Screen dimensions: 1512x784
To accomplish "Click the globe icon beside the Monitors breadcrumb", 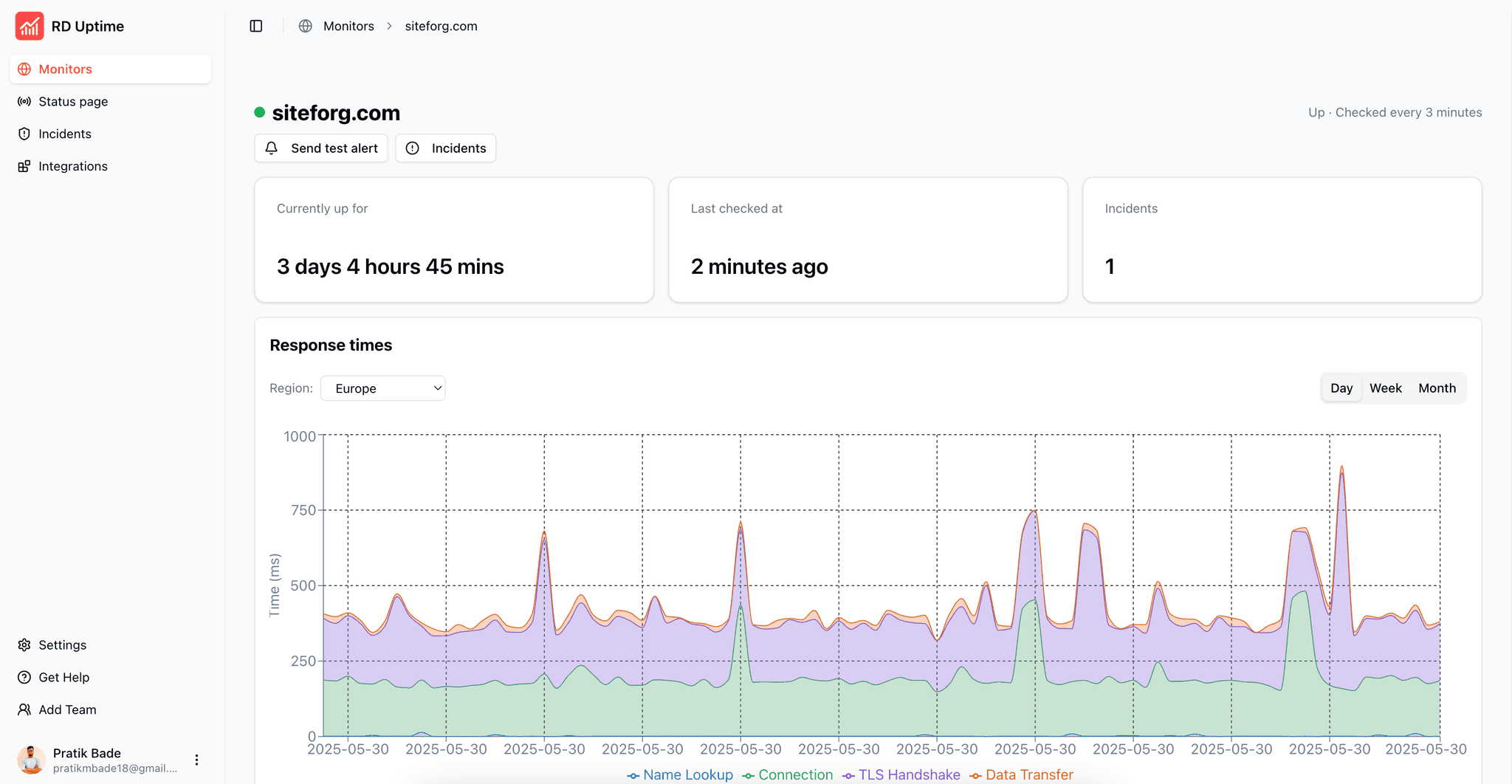I will (x=305, y=26).
